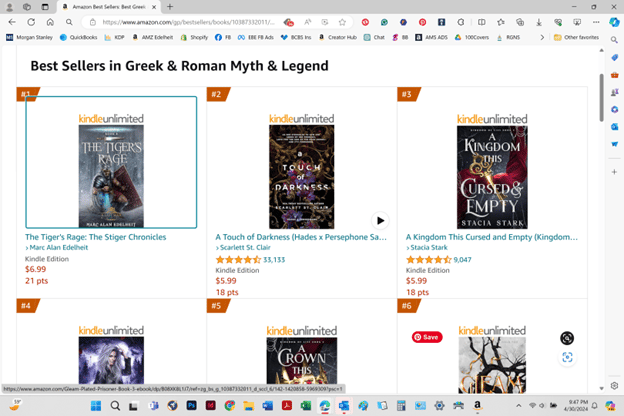Viewport: 624px width, 416px height.
Task: Open the Windows Start button
Action: pos(96,406)
